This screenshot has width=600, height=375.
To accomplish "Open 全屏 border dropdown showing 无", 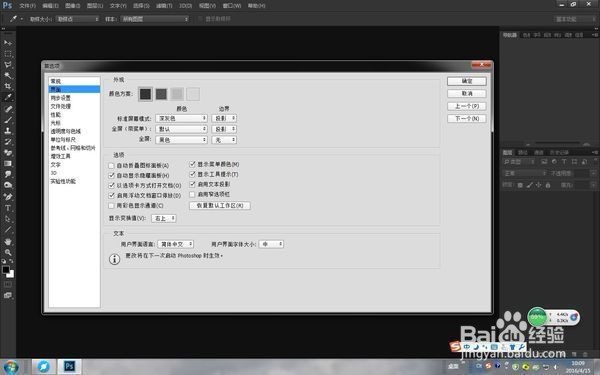I will click(x=224, y=140).
